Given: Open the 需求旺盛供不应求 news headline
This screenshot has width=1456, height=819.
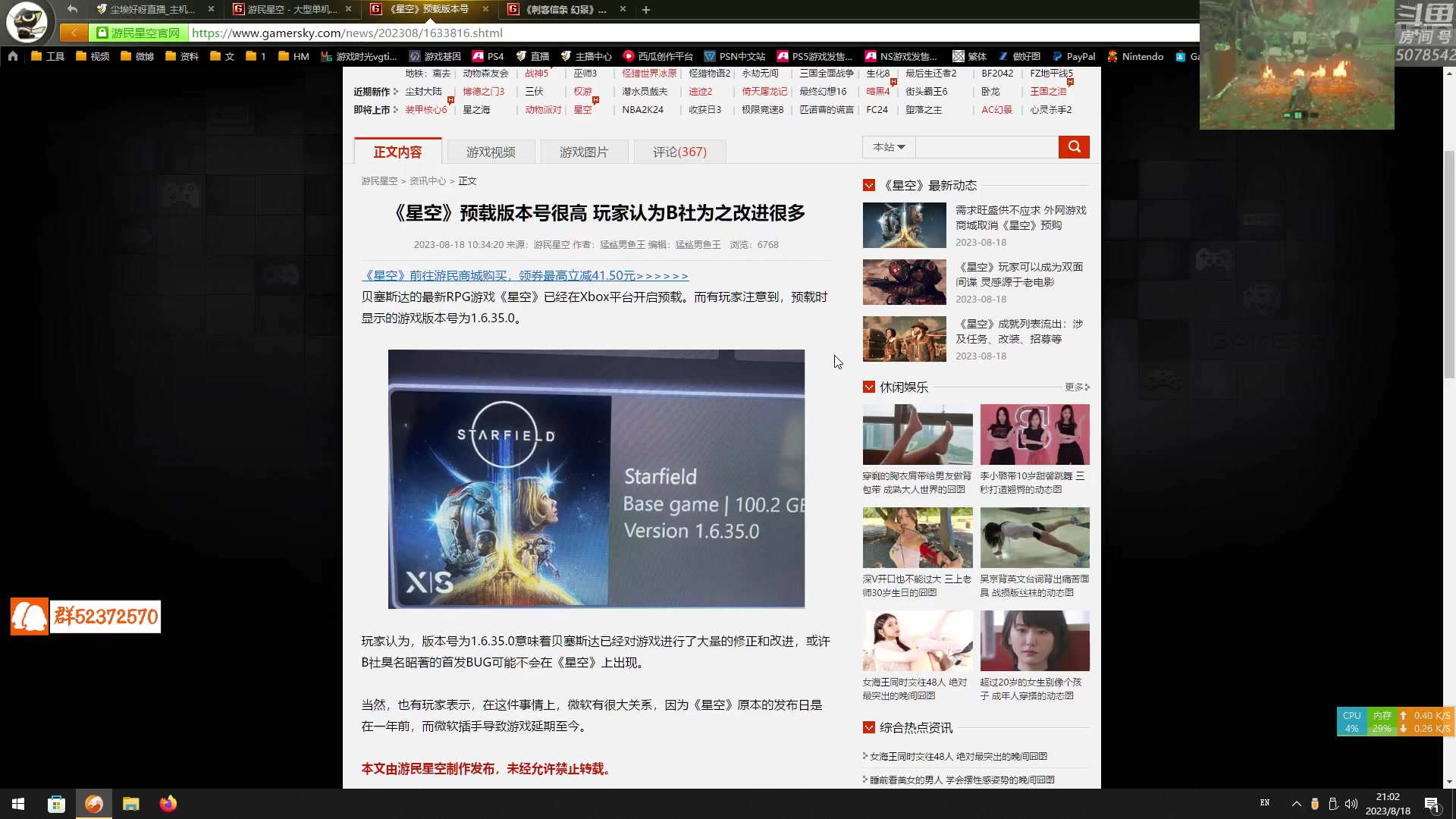Looking at the screenshot, I should 1021,218.
